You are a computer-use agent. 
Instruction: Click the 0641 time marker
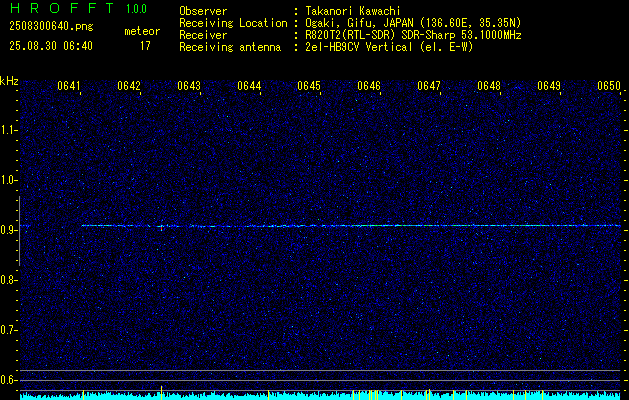click(69, 86)
